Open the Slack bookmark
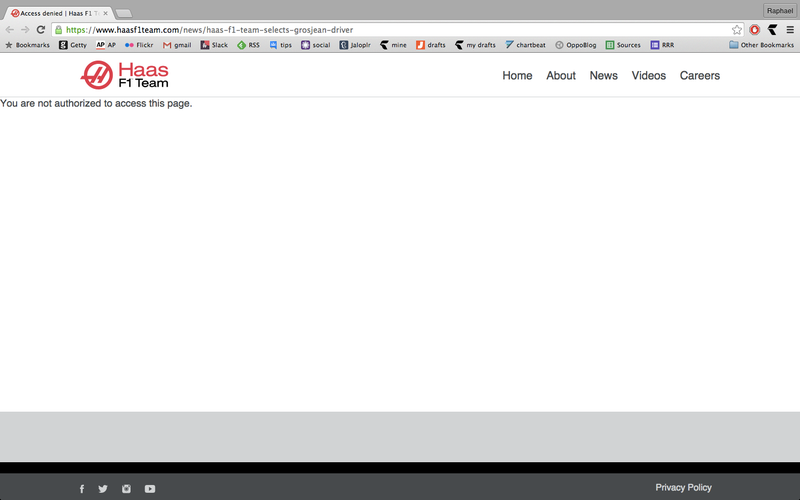Viewport: 800px width, 500px height. click(214, 45)
